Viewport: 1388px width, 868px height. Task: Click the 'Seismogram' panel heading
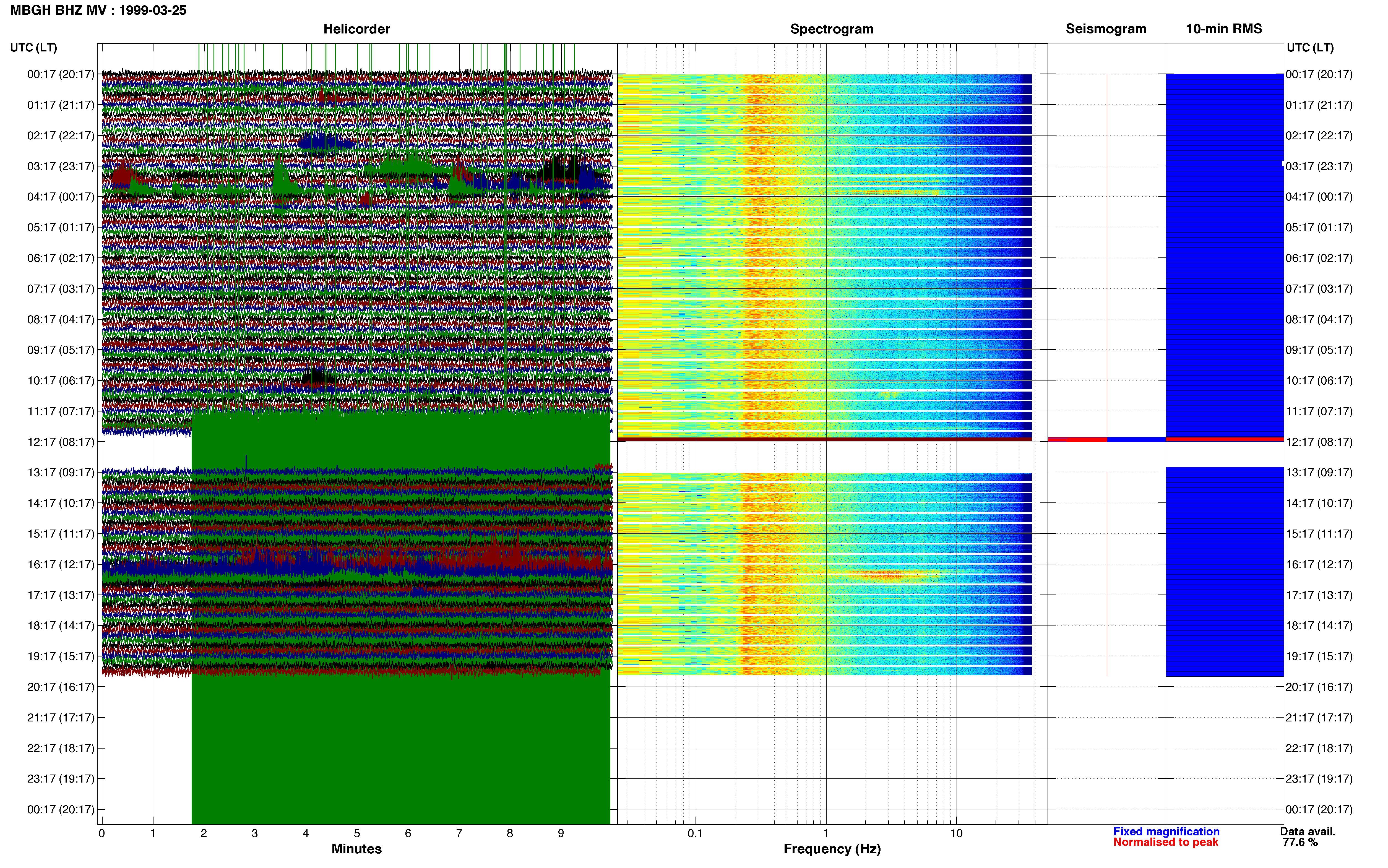point(1106,29)
